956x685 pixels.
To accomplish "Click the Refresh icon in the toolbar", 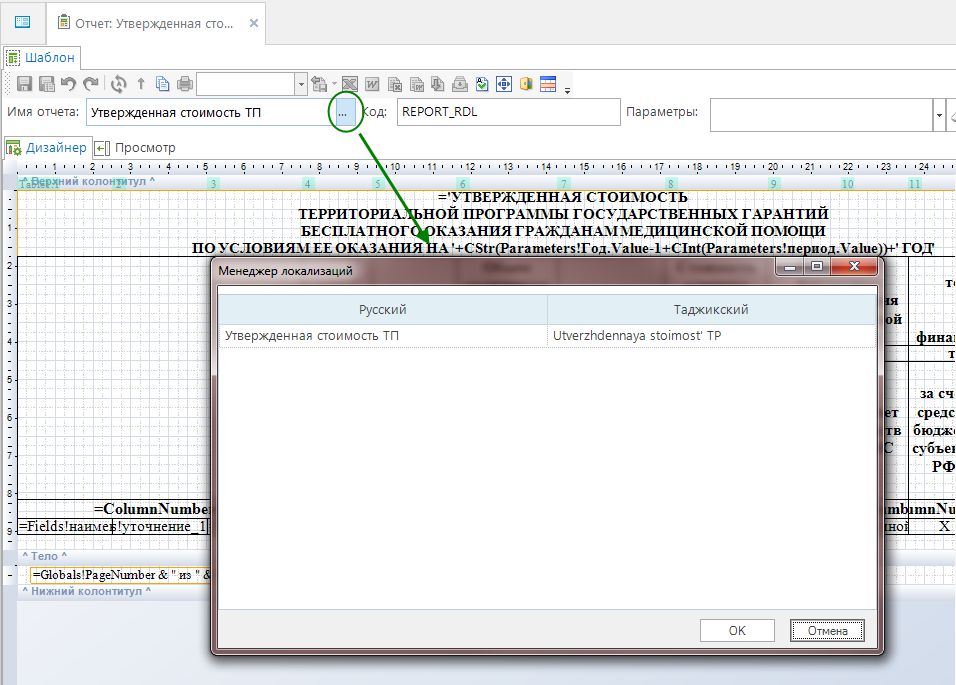I will (x=119, y=84).
